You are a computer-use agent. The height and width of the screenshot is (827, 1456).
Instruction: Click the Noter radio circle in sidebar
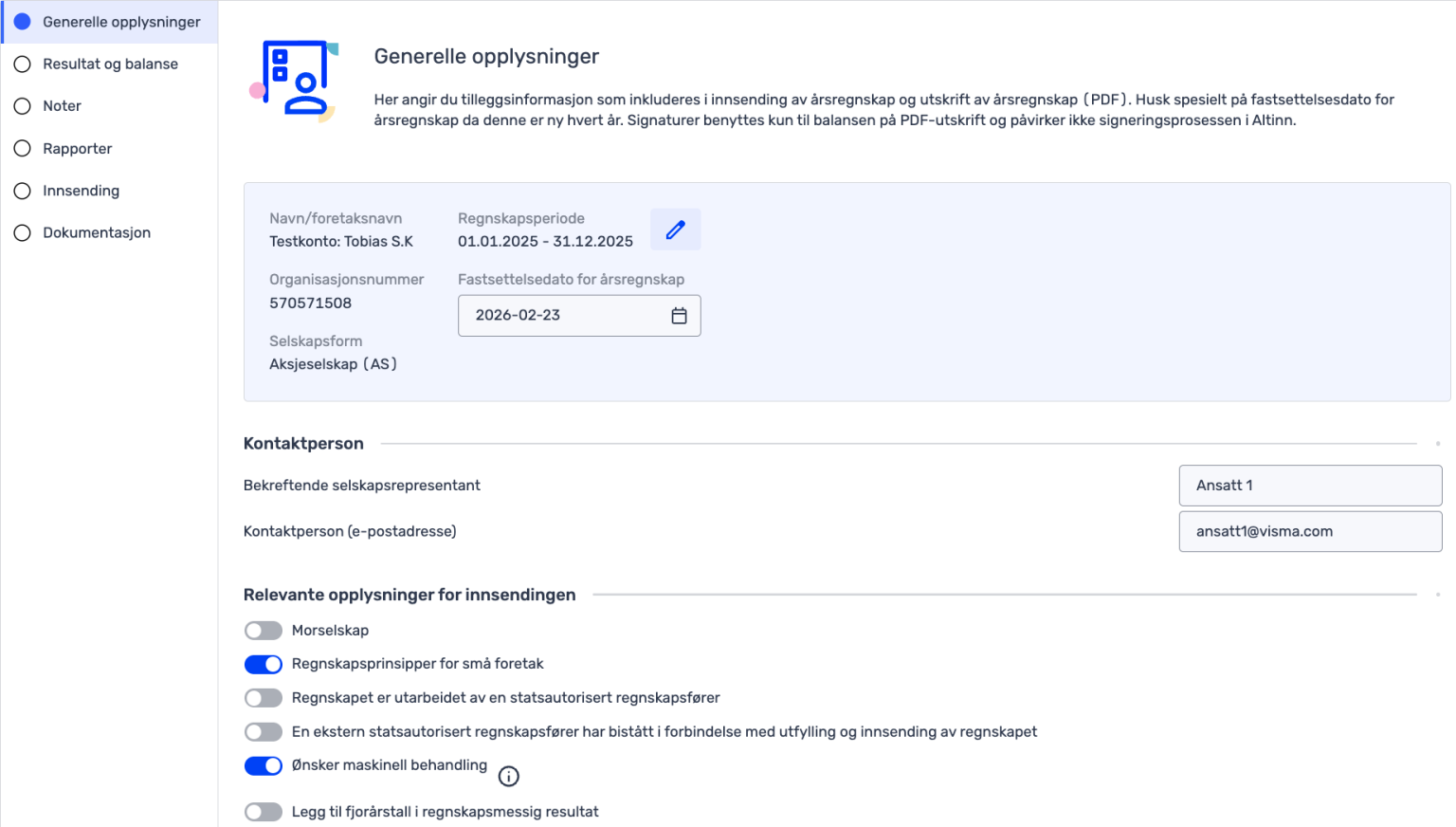click(x=23, y=106)
